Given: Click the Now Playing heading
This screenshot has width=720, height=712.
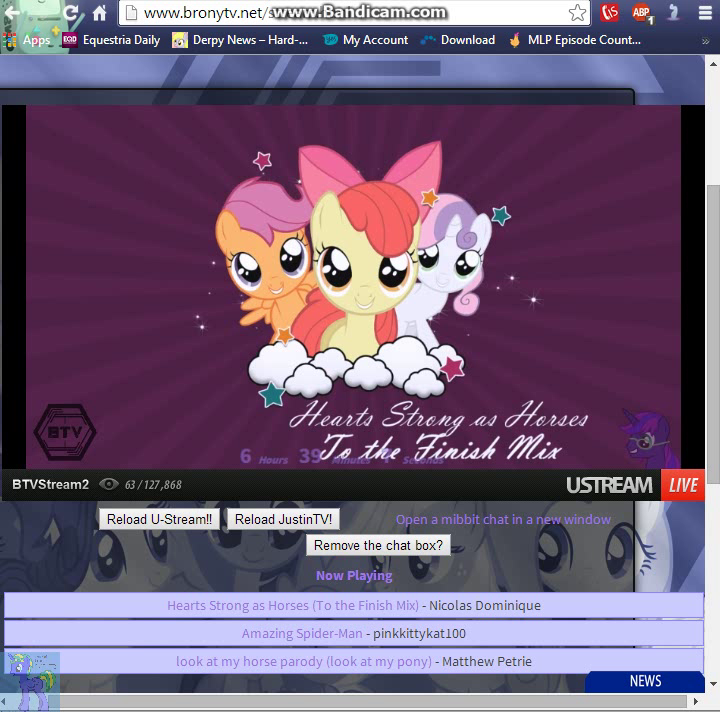Looking at the screenshot, I should coord(354,576).
